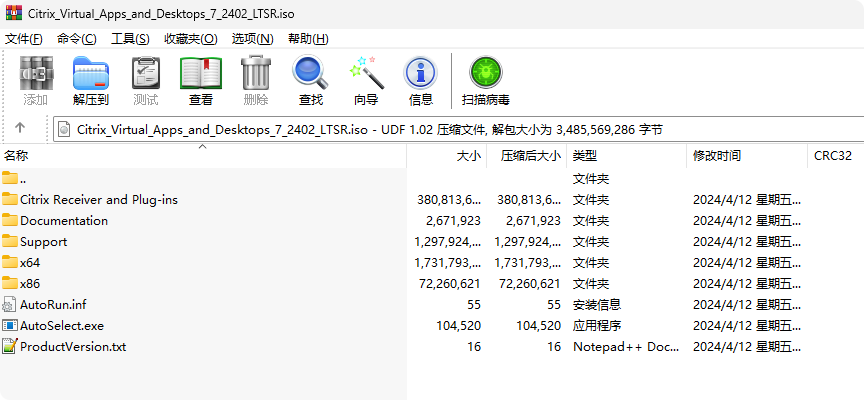Image resolution: width=864 pixels, height=400 pixels.
Task: Click the WinRAR icon in title bar
Action: click(x=14, y=13)
